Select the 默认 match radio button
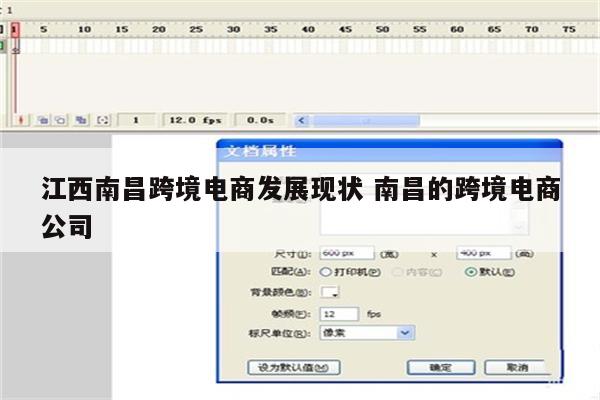Image resolution: width=600 pixels, height=400 pixels. click(470, 272)
